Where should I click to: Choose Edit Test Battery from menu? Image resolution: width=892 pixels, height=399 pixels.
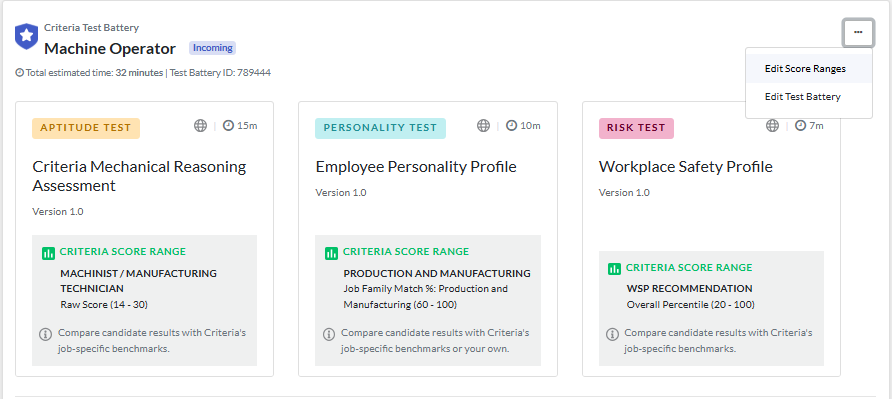[808, 97]
